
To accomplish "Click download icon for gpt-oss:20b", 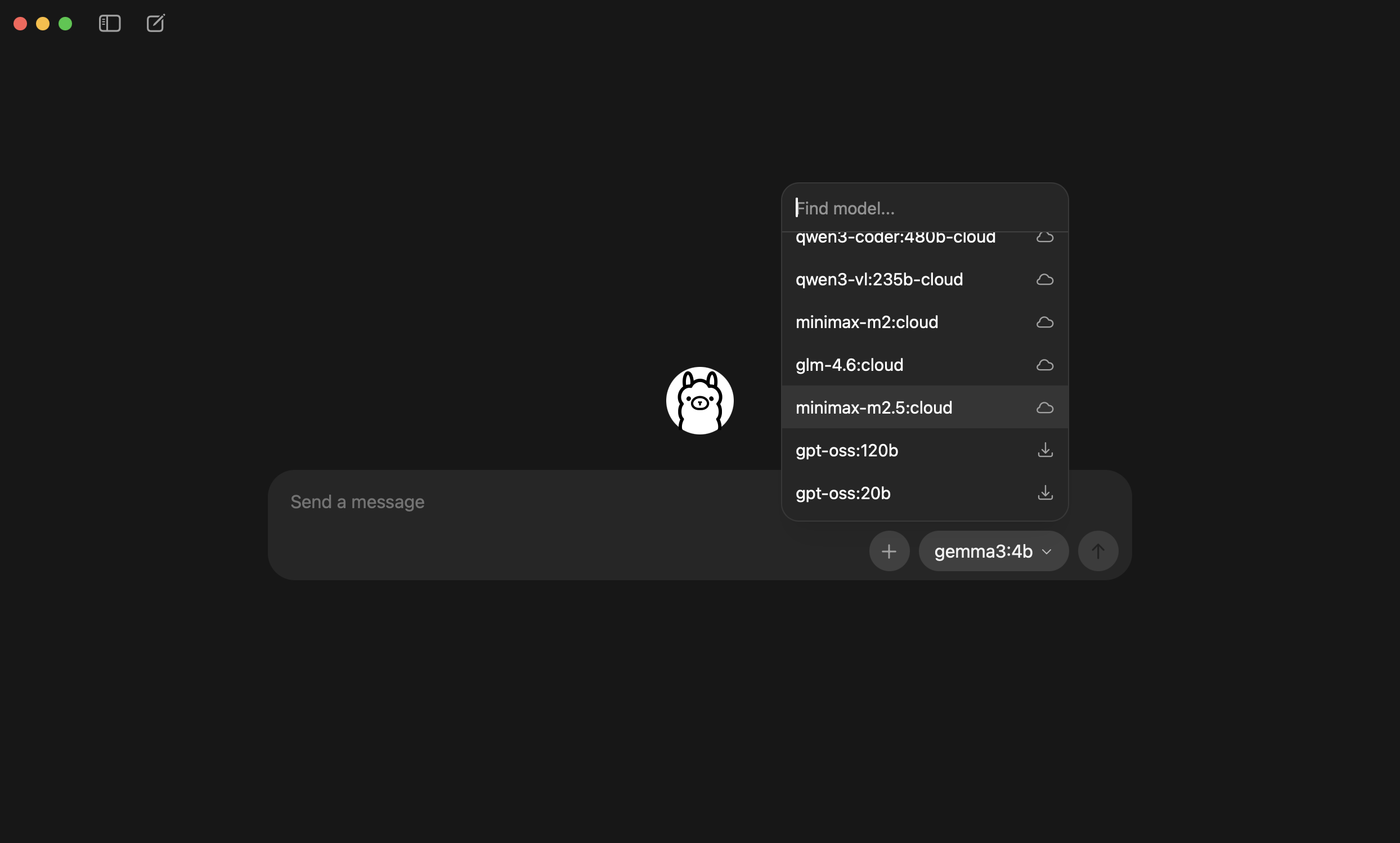I will (1045, 492).
